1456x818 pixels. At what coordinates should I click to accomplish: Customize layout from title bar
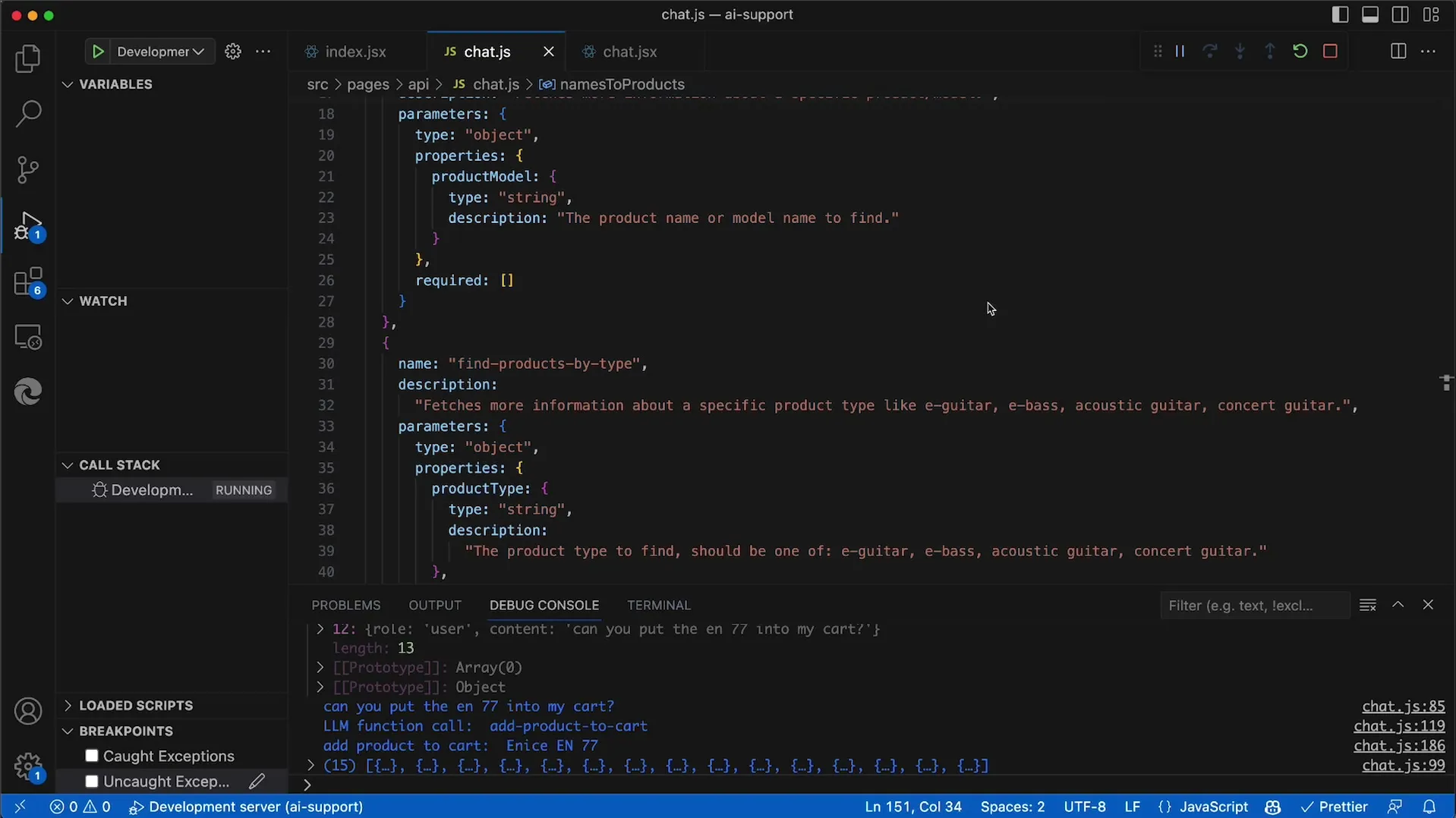[x=1431, y=14]
